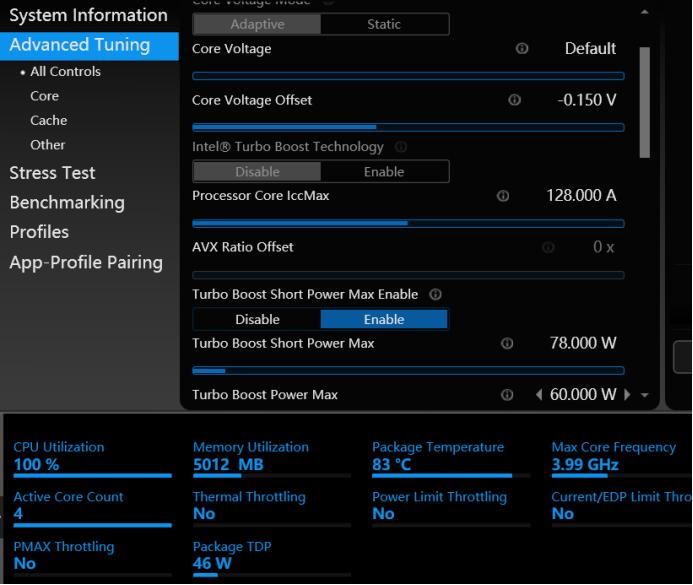
Task: Click info icon next to Core Voltage
Action: point(522,49)
